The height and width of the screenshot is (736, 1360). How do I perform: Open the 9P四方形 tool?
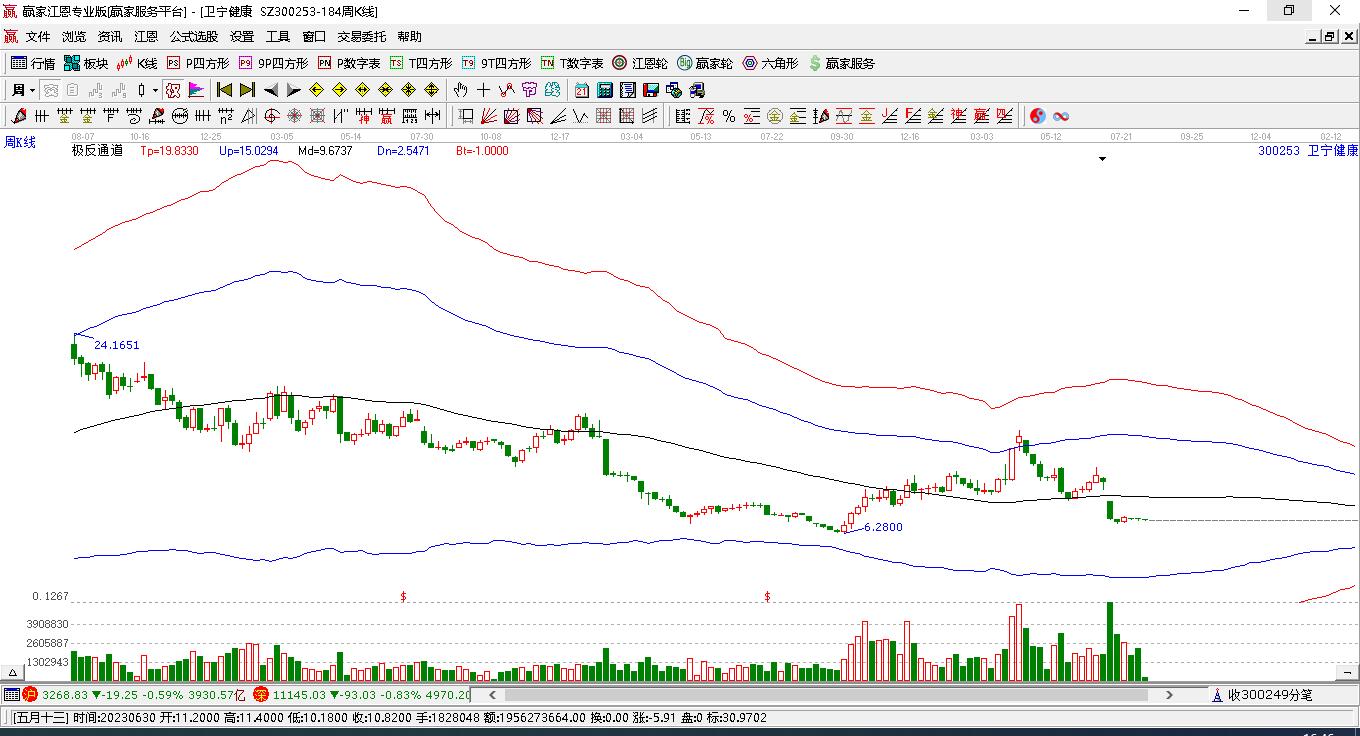coord(273,63)
